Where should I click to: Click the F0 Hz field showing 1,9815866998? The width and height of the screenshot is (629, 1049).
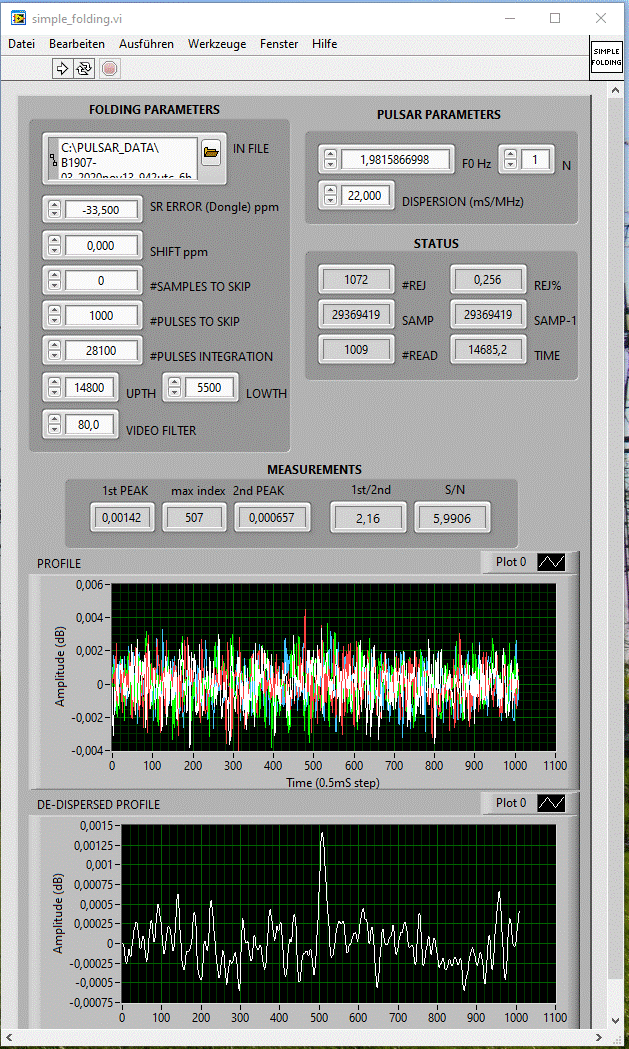tap(395, 159)
